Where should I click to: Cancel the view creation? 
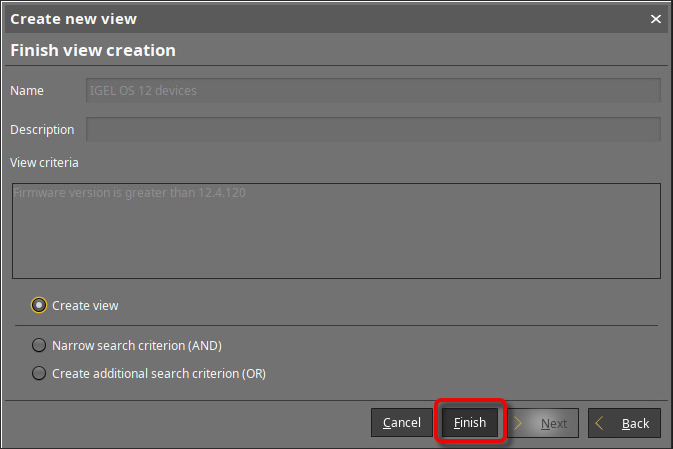point(402,423)
